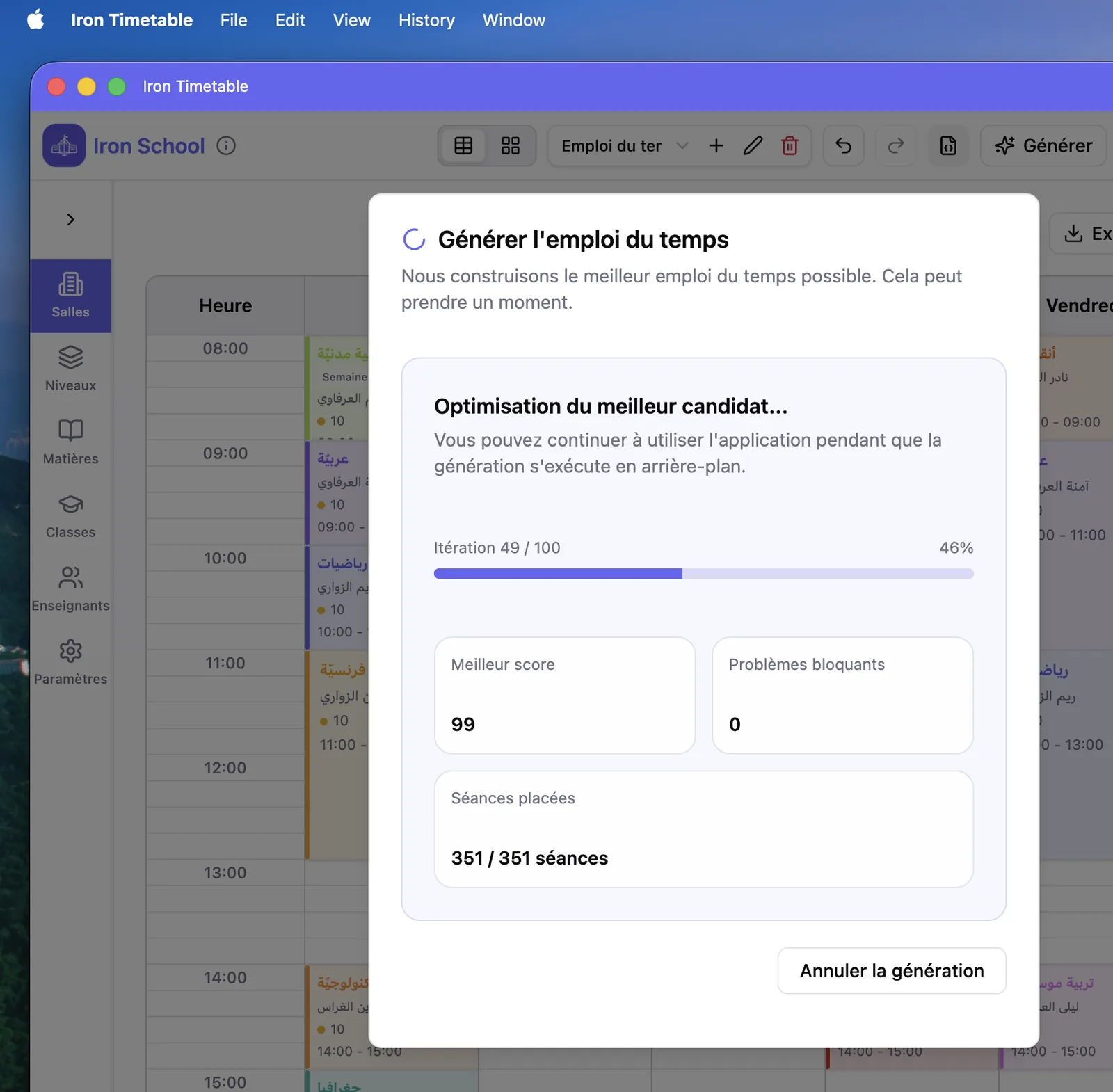Open the Apple menu
This screenshot has width=1113, height=1092.
(x=35, y=19)
